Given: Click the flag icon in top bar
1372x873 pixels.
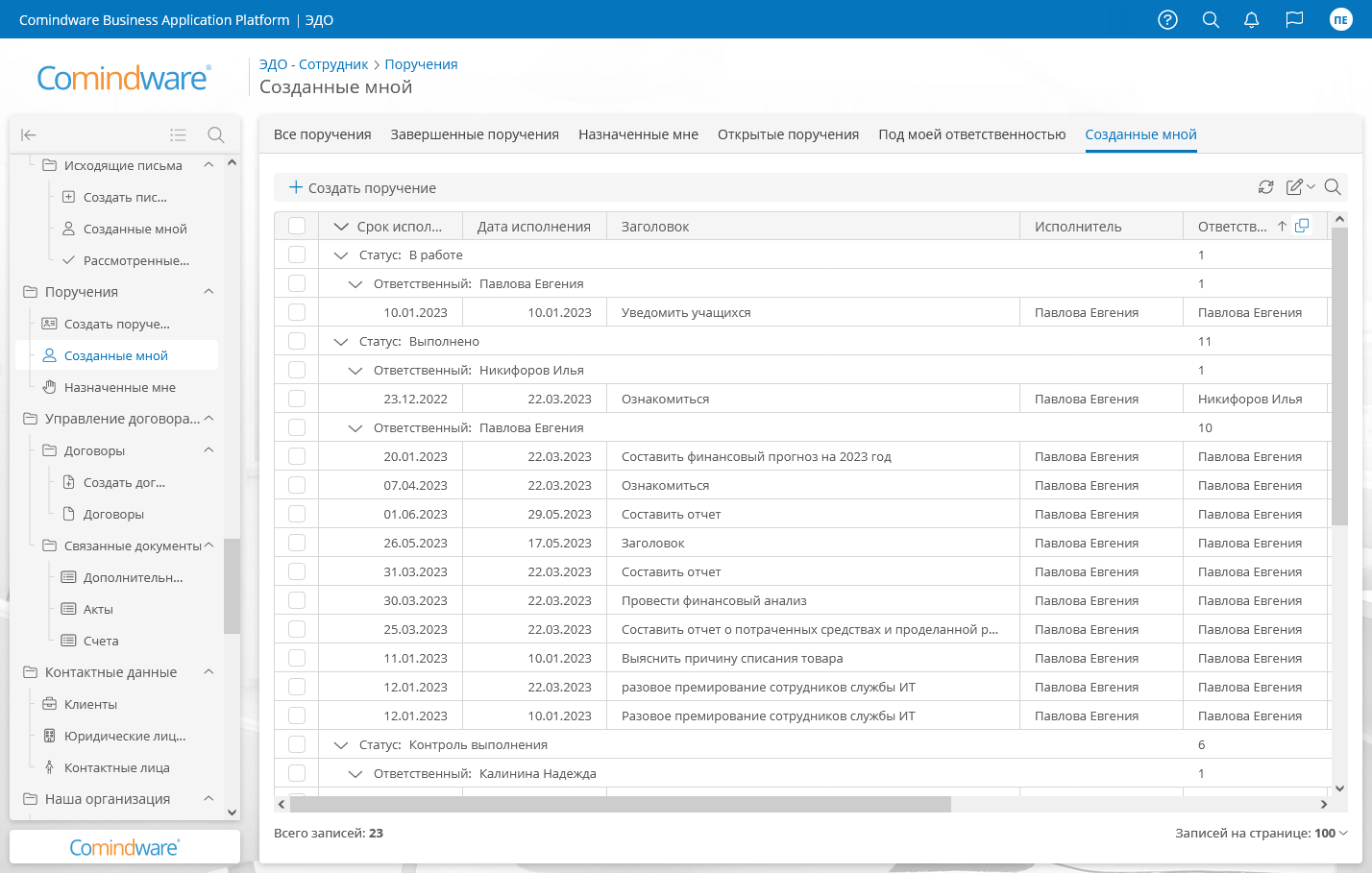Looking at the screenshot, I should pyautogui.click(x=1294, y=19).
